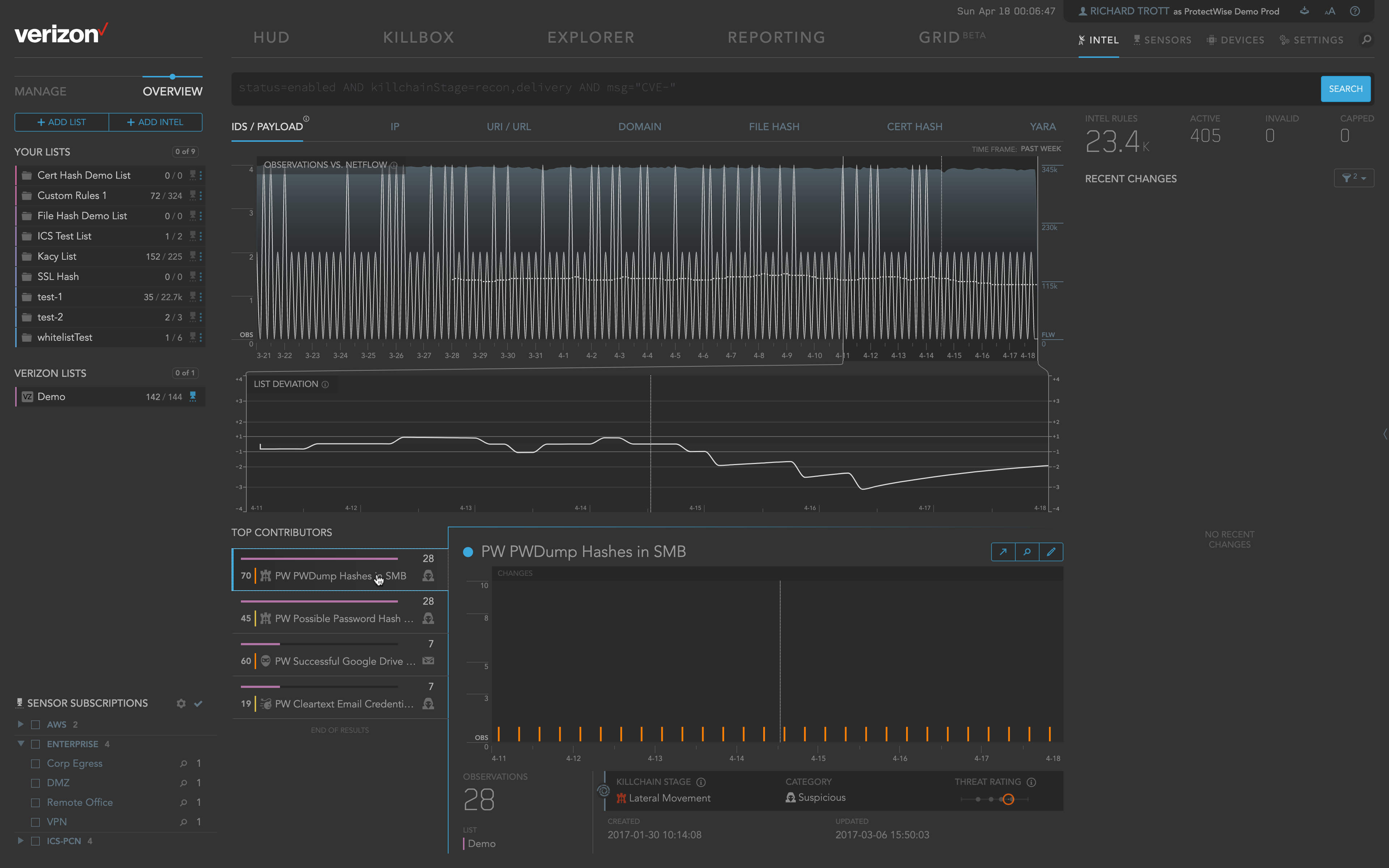The width and height of the screenshot is (1389, 868).
Task: Click the download icon in top bar
Action: (x=1304, y=11)
